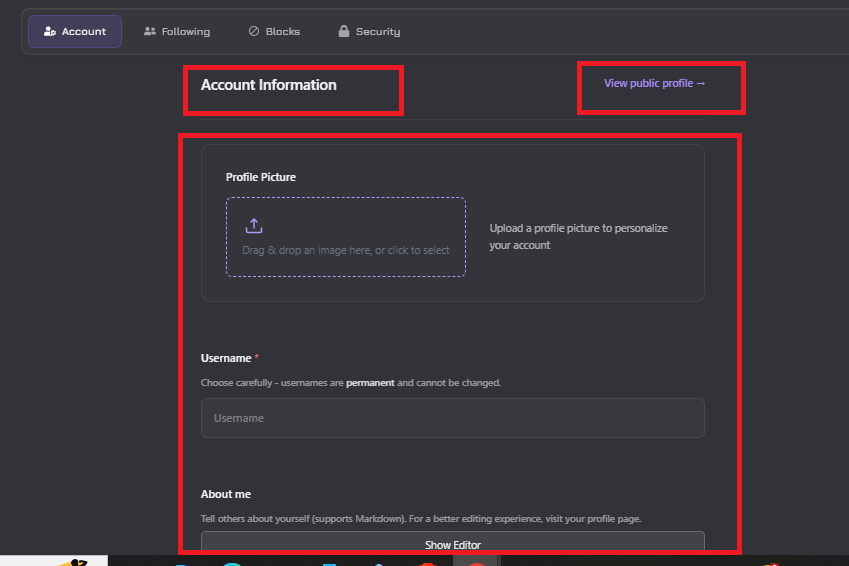The image size is (849, 566).
Task: Click the prohibited circle icon beside Blocks
Action: (254, 32)
